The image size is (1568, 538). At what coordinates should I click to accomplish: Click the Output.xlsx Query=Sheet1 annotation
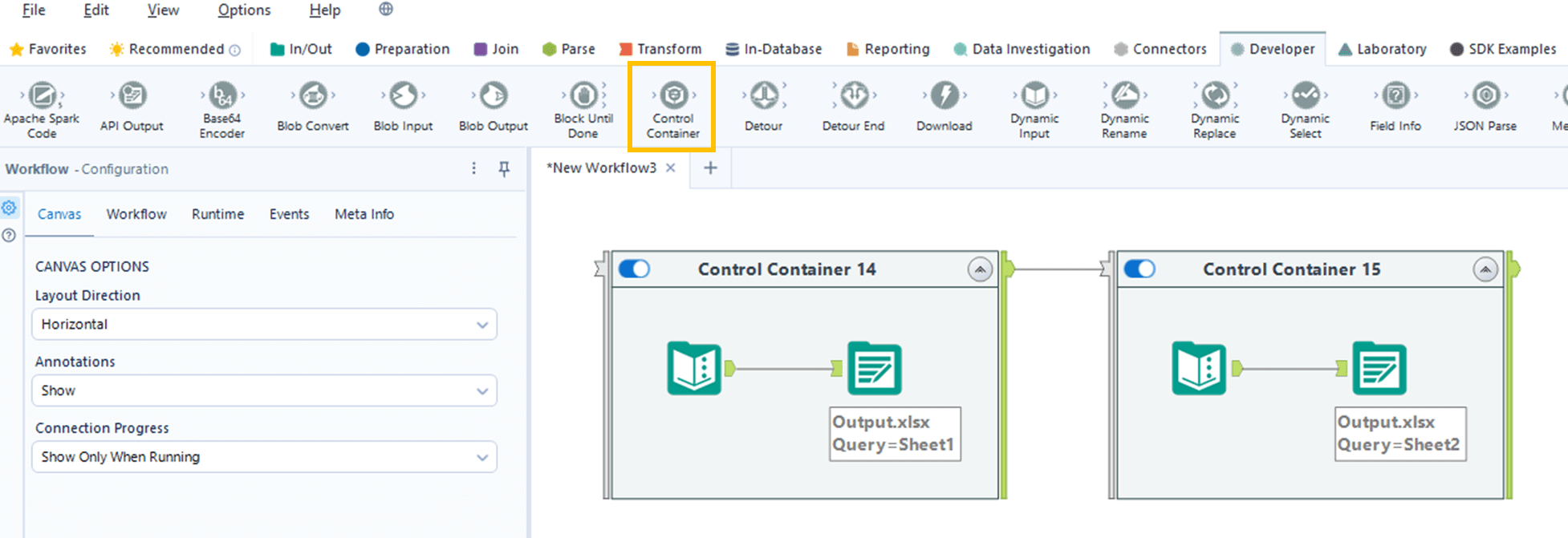[x=895, y=434]
